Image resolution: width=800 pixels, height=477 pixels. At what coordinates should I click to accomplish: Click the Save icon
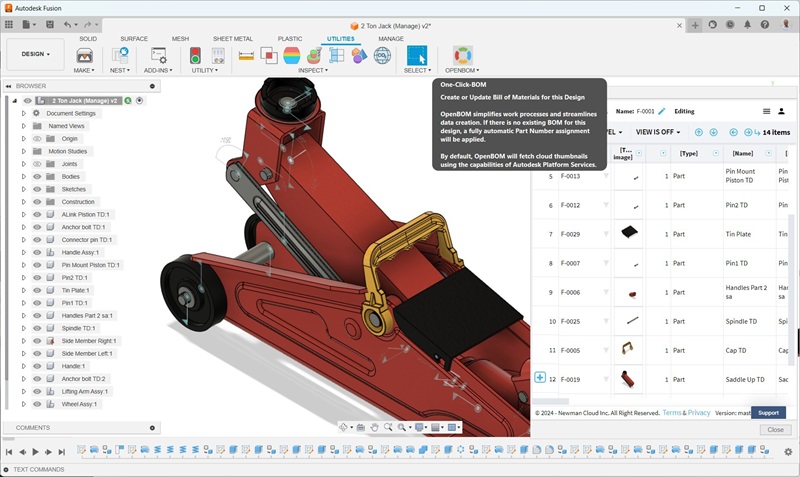(x=50, y=24)
